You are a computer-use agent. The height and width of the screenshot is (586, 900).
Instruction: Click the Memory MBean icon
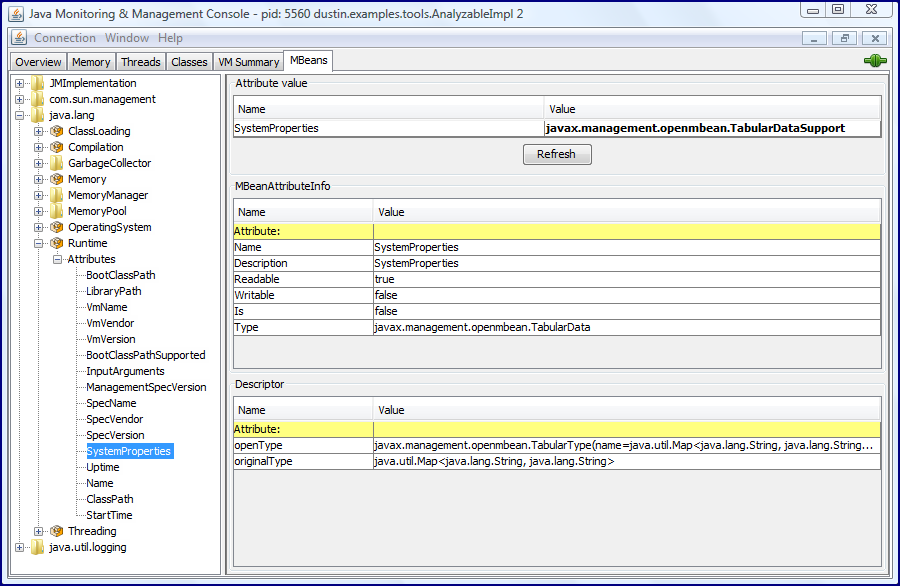[56, 180]
